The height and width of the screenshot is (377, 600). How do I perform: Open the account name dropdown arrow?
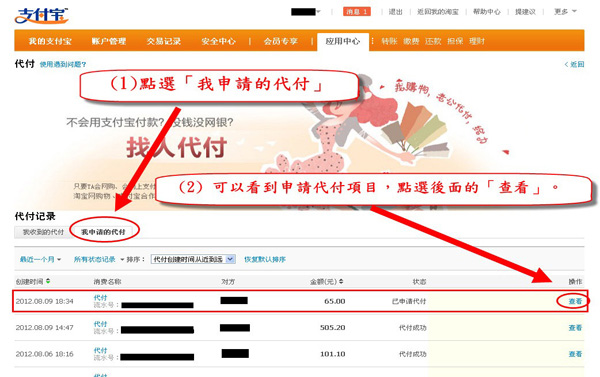[318, 12]
